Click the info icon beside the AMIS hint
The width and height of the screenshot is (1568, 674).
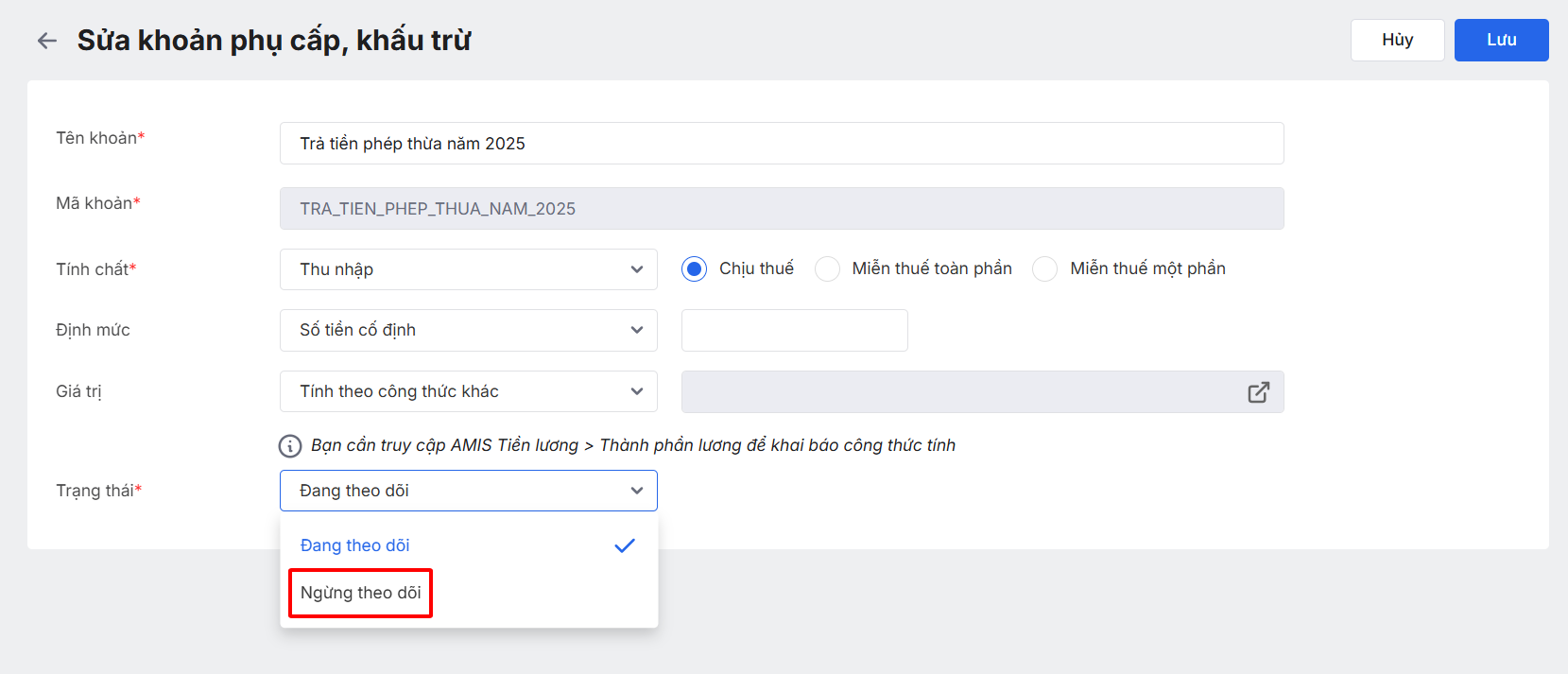tap(289, 446)
